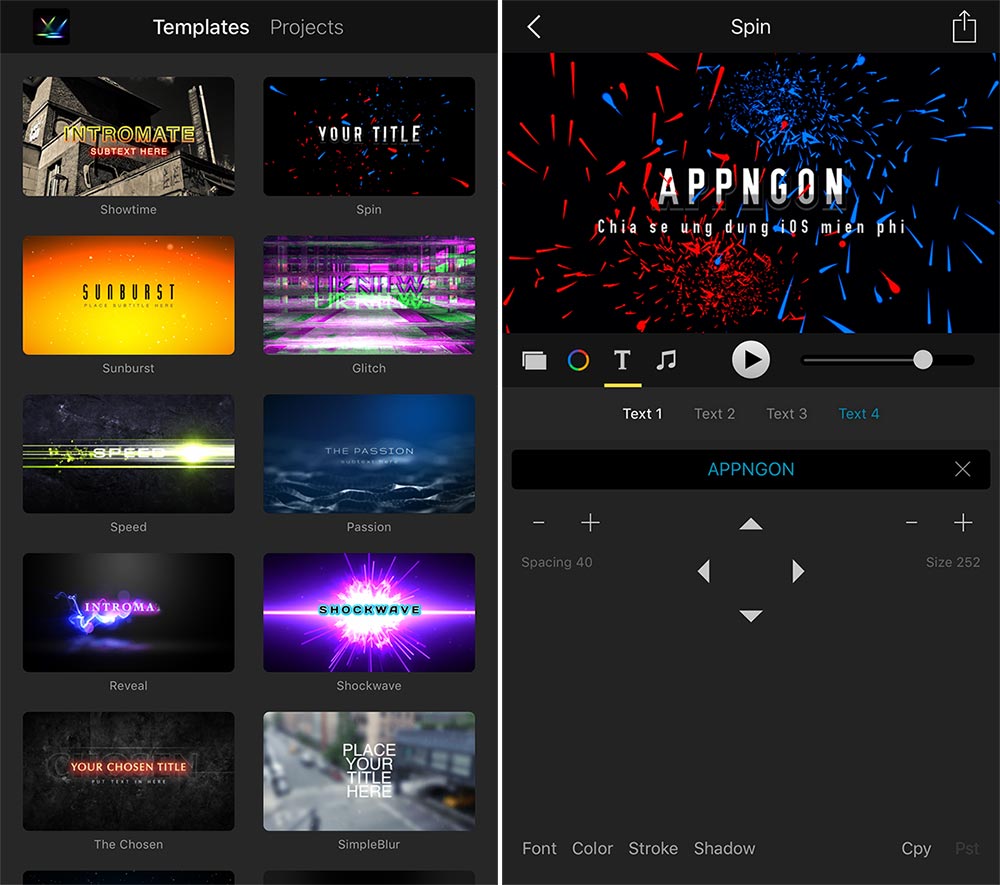Click the "Sunburst" template label

(x=128, y=368)
